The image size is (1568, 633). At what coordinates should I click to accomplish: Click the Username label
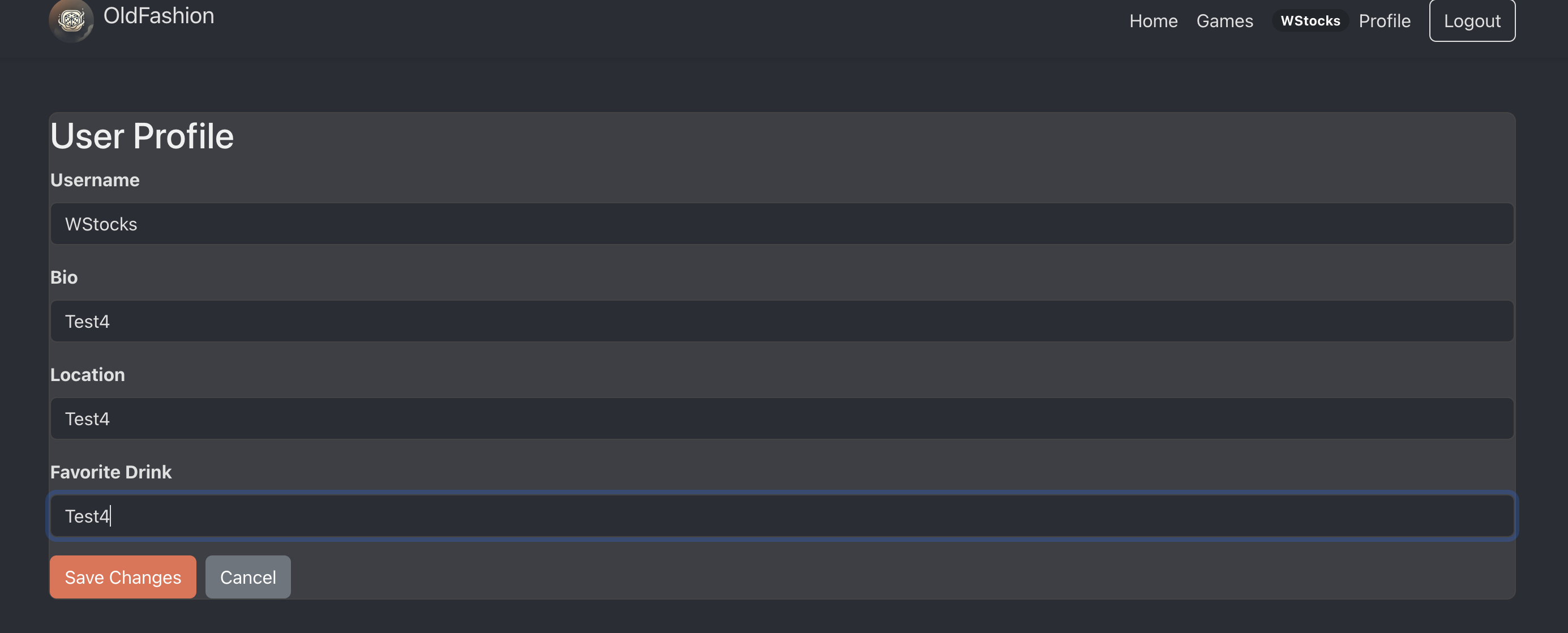(95, 179)
